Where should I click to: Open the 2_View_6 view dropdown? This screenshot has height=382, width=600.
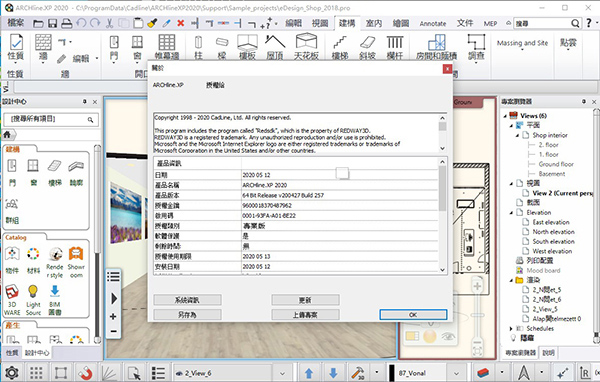point(282,373)
